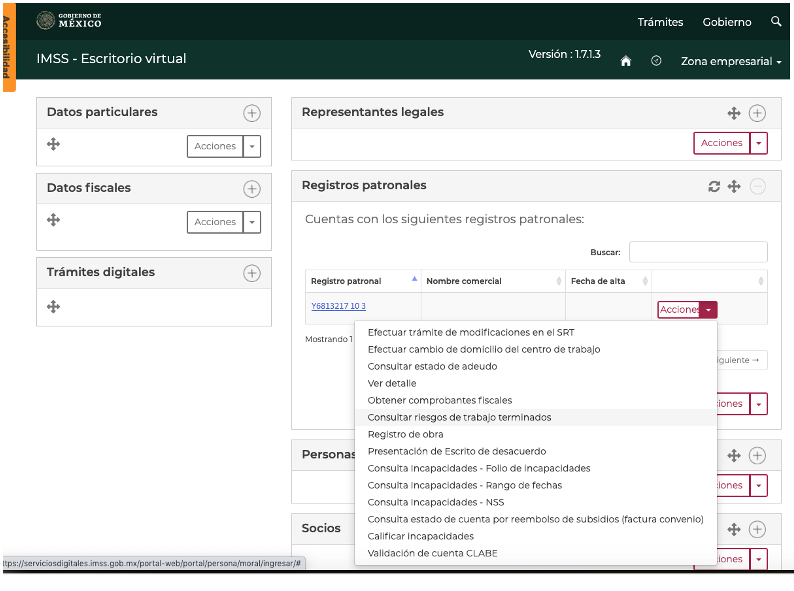Image resolution: width=794 pixels, height=591 pixels.
Task: Open the Gobierno menu
Action: (727, 22)
